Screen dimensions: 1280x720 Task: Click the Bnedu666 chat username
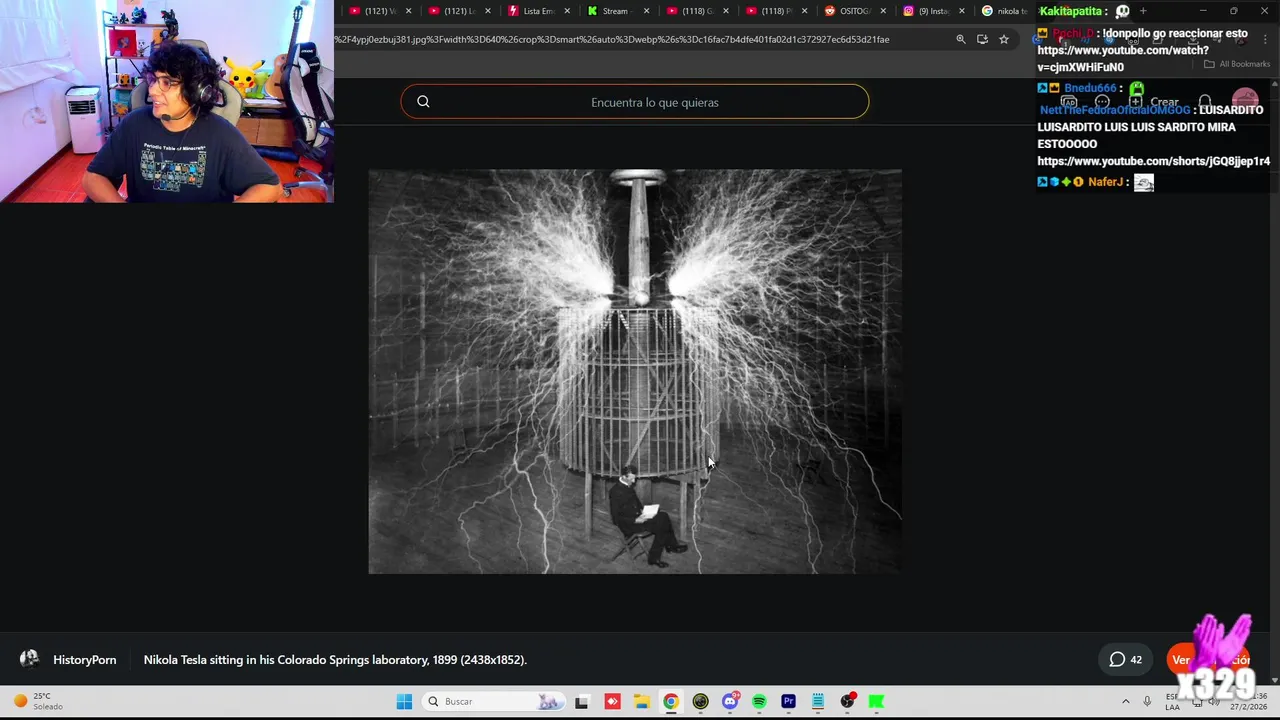pos(1089,88)
